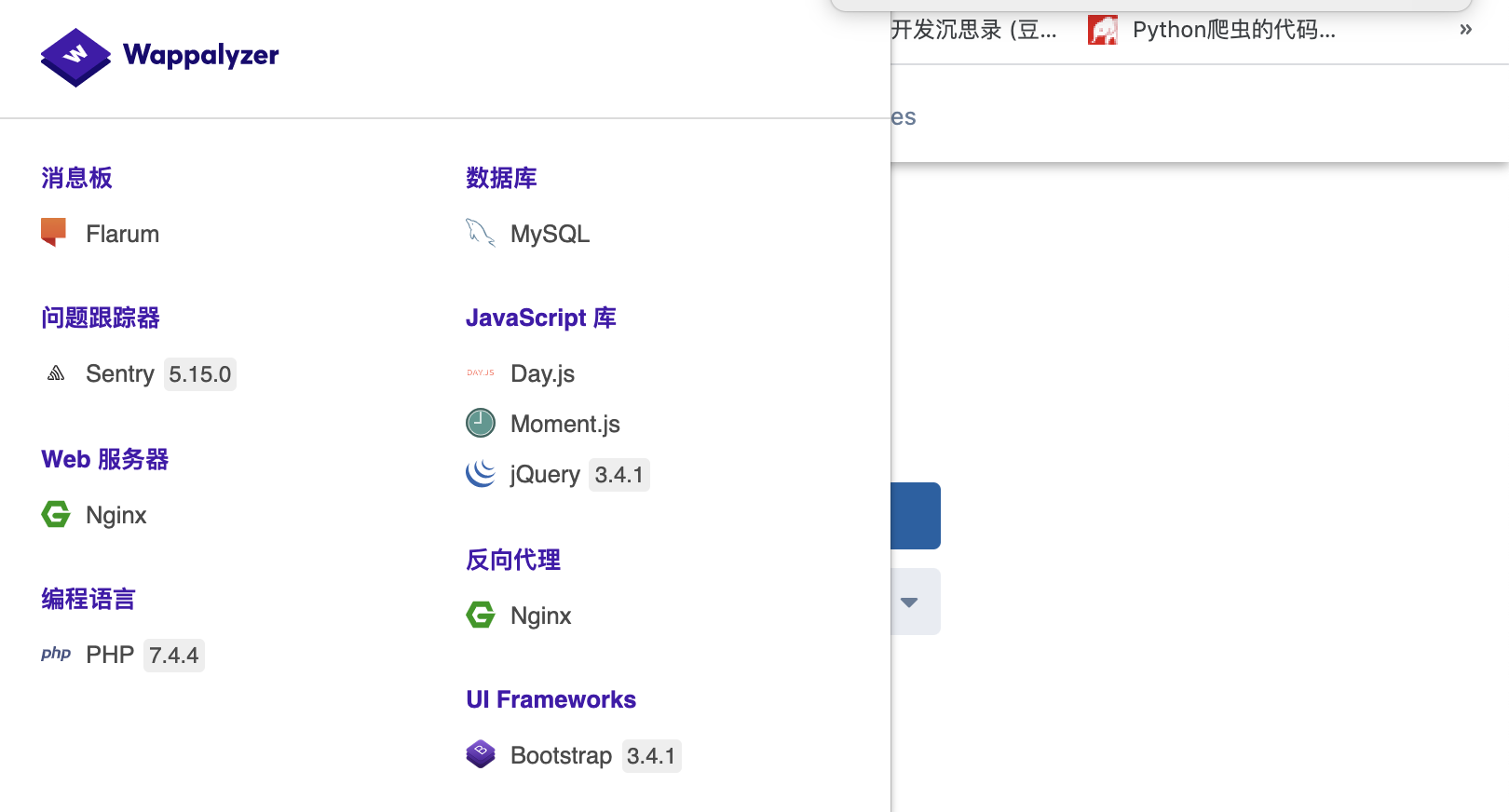Click the blue button behind the popup
This screenshot has height=812, width=1509.
coord(916,516)
